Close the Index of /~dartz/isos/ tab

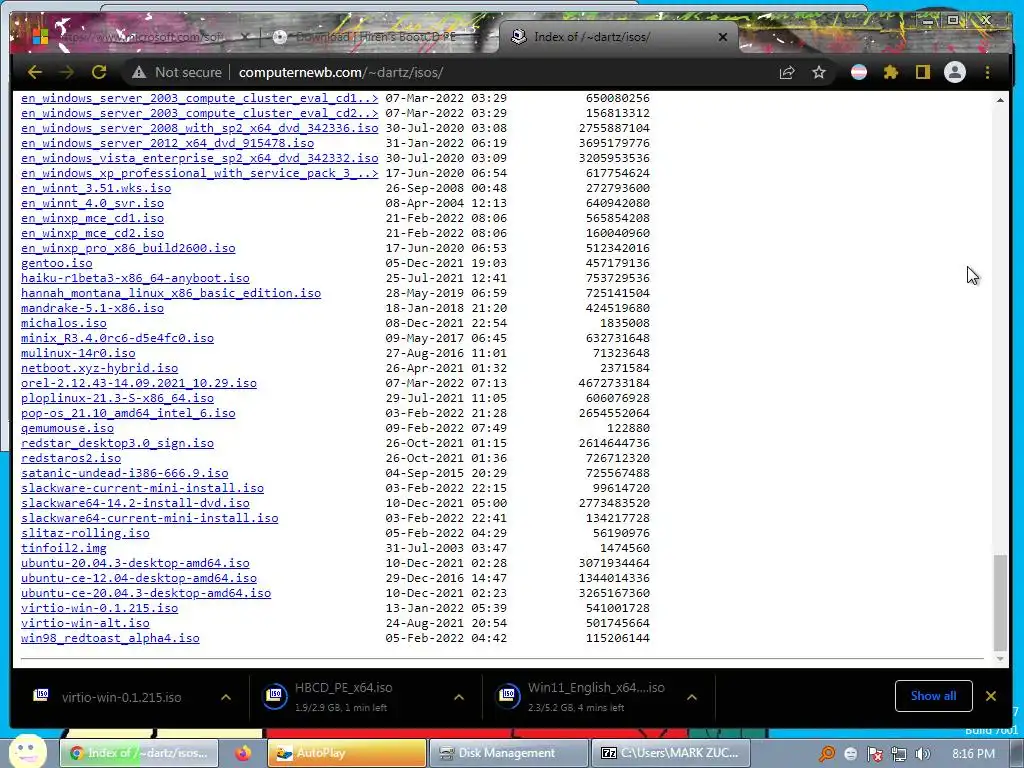pos(723,37)
